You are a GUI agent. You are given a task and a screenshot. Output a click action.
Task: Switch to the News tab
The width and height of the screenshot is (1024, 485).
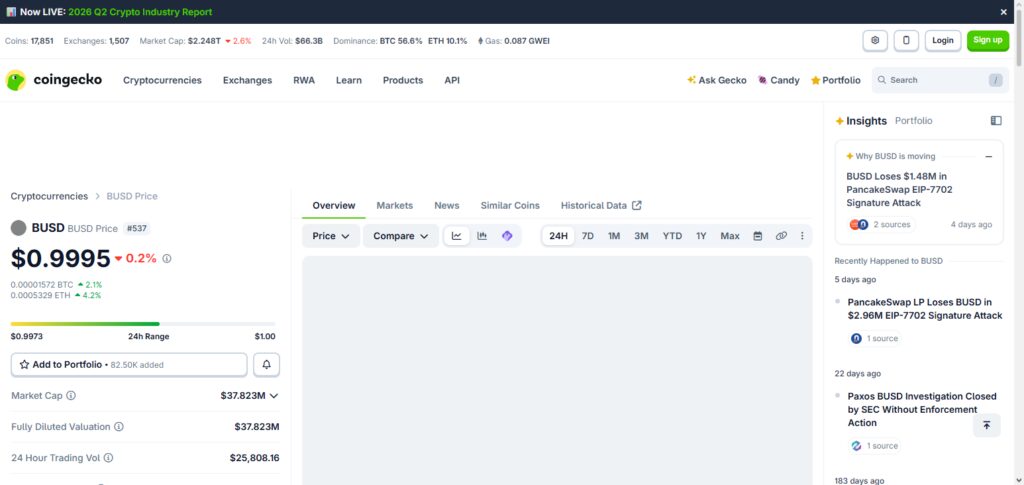[x=447, y=206]
